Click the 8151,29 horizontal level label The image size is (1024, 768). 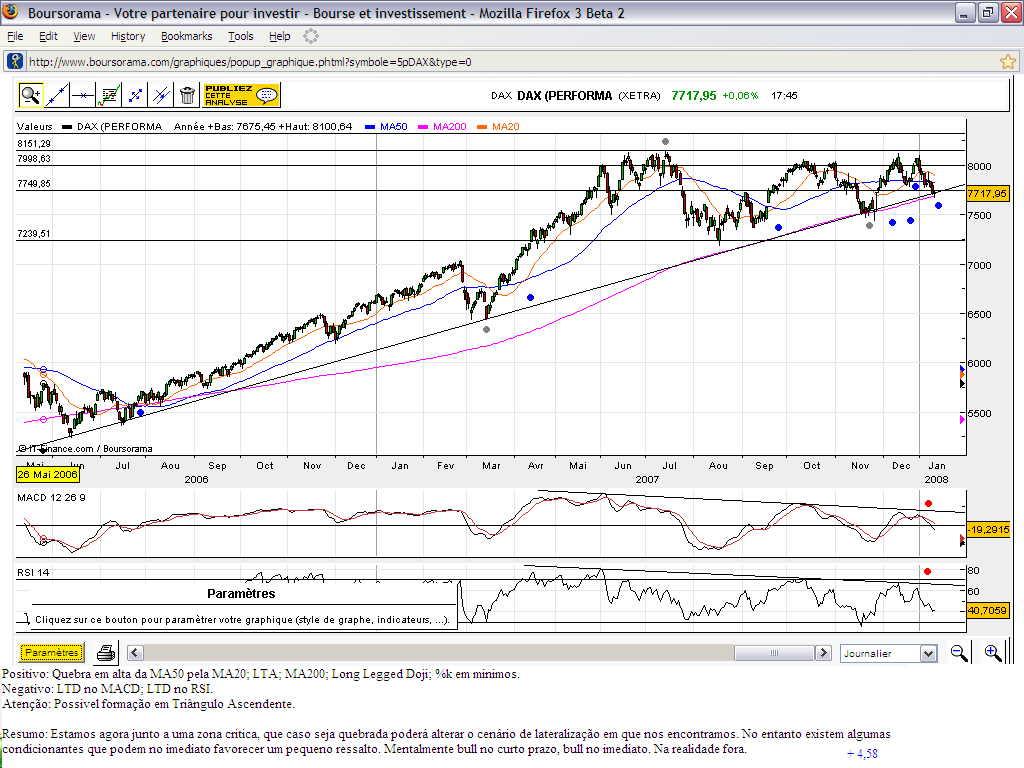coord(34,144)
